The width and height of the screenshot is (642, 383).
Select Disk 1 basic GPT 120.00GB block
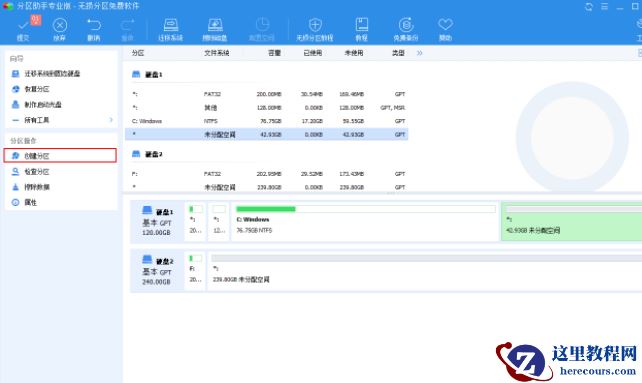tap(157, 222)
